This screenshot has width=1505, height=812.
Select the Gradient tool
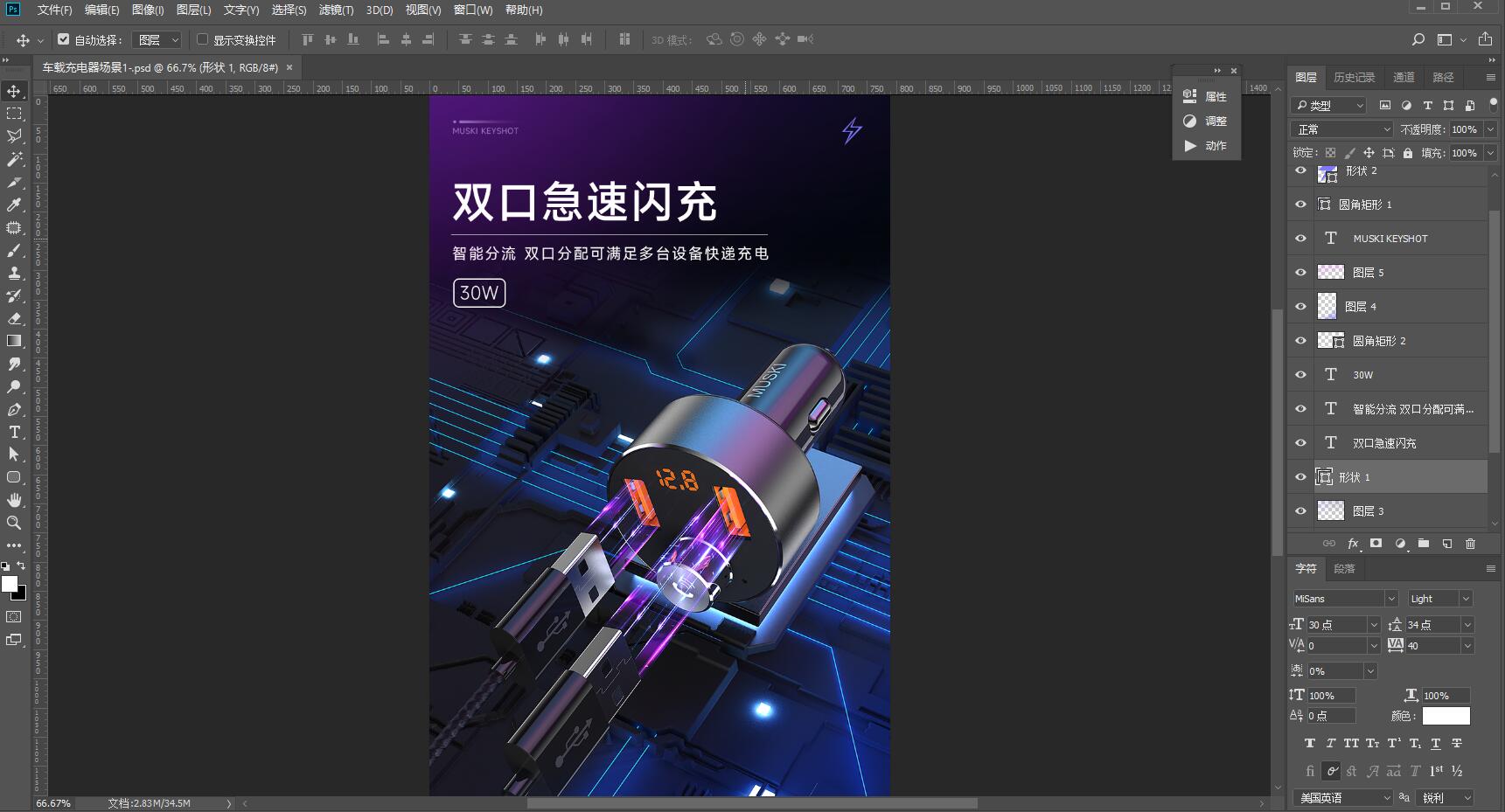[14, 341]
